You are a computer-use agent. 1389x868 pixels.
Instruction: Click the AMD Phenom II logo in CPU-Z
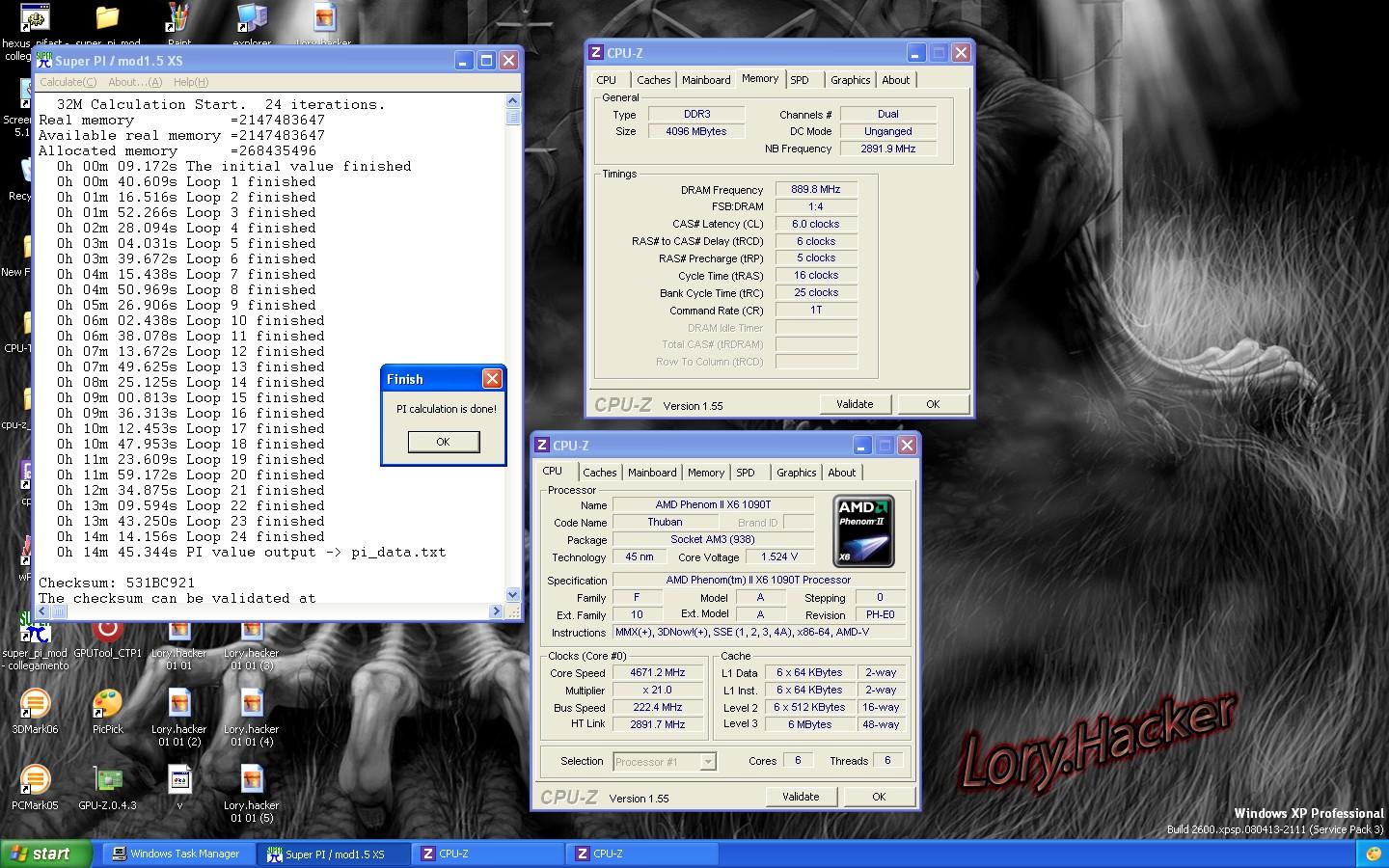863,530
